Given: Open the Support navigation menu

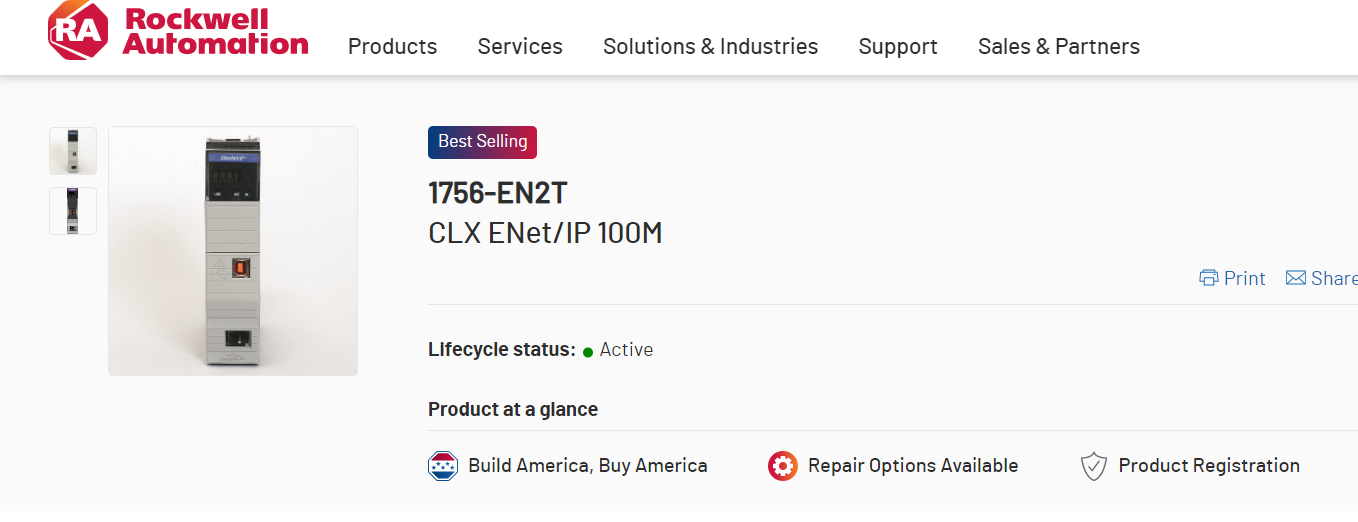Looking at the screenshot, I should point(898,47).
